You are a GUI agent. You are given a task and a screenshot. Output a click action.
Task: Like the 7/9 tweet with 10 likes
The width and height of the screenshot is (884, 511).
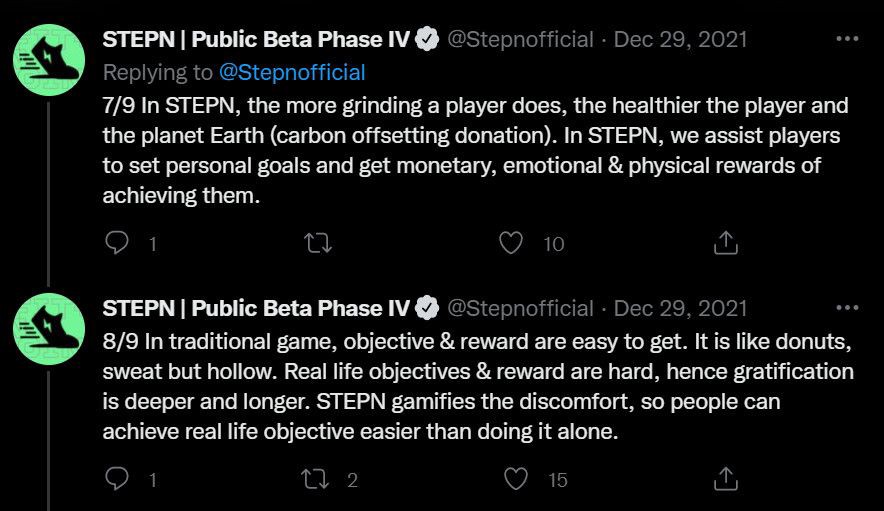click(512, 243)
